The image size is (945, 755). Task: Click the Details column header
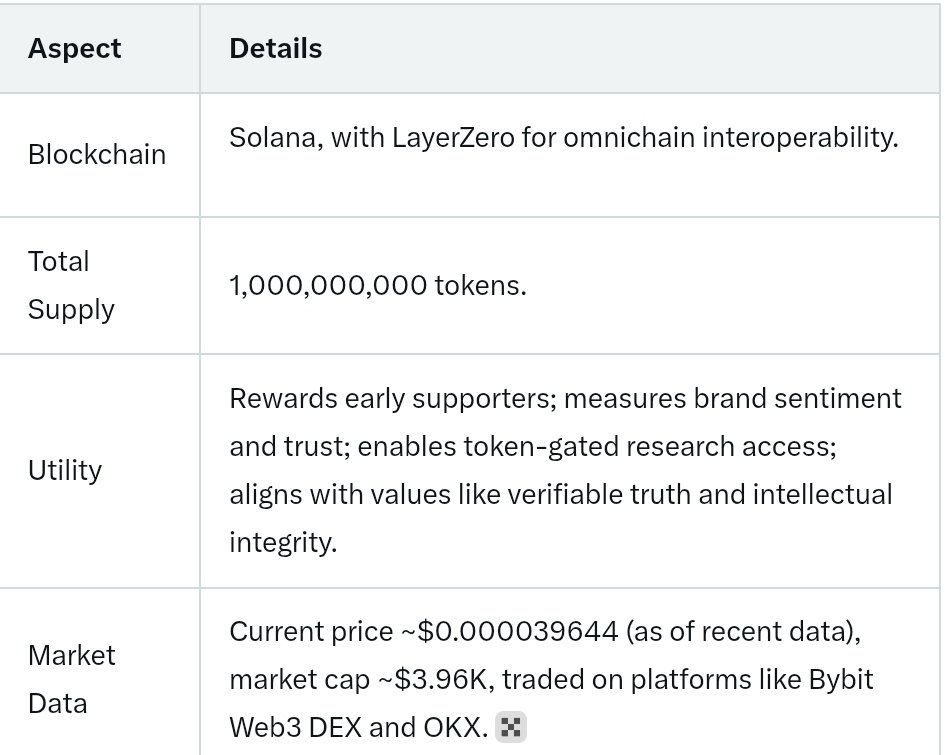275,49
